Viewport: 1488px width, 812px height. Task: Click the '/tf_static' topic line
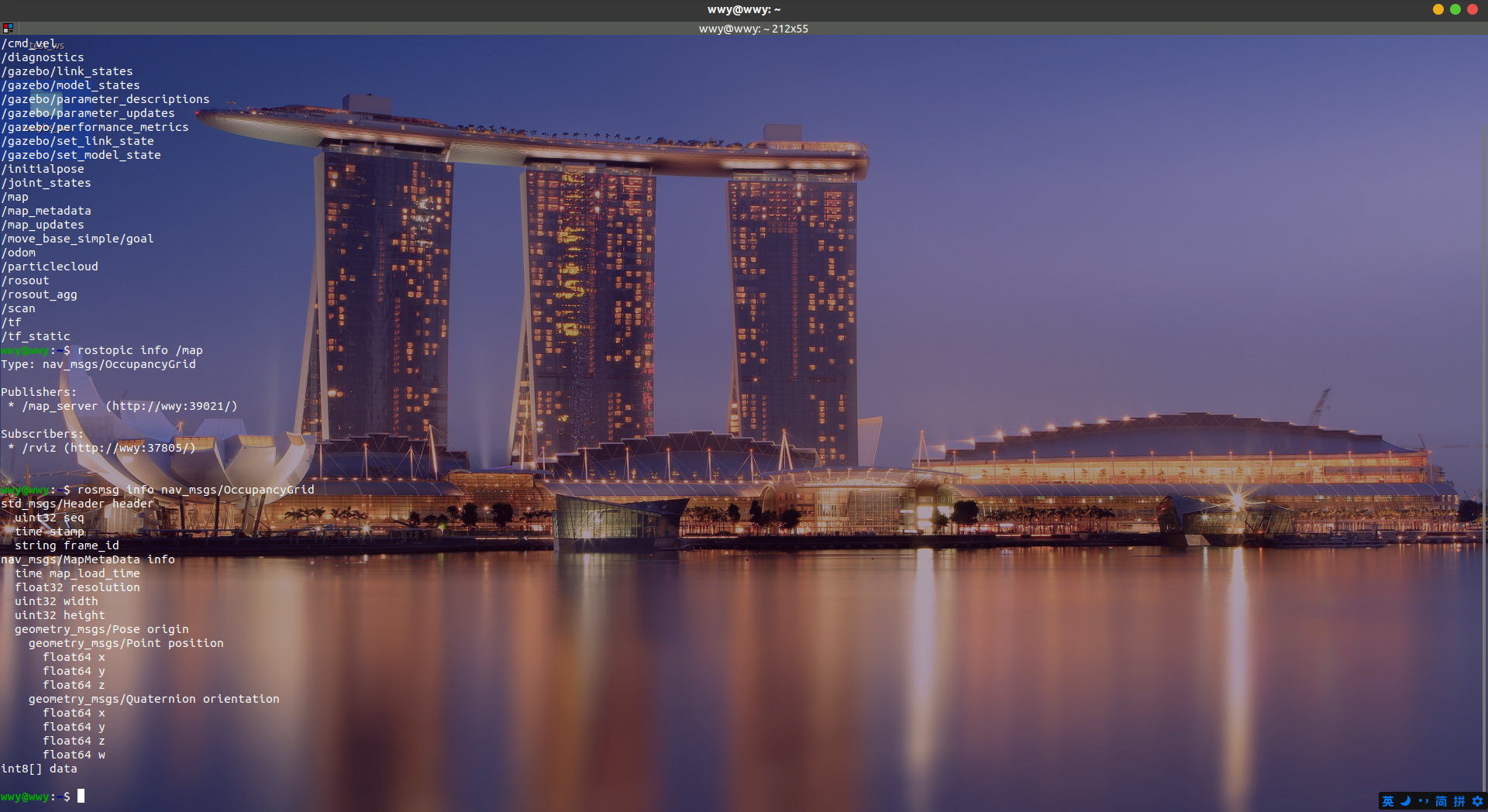pos(36,336)
